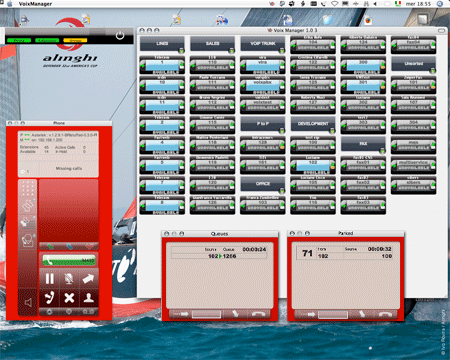The width and height of the screenshot is (450, 360).
Task: Click the handset dial icon in Phone
Action: (x=49, y=298)
